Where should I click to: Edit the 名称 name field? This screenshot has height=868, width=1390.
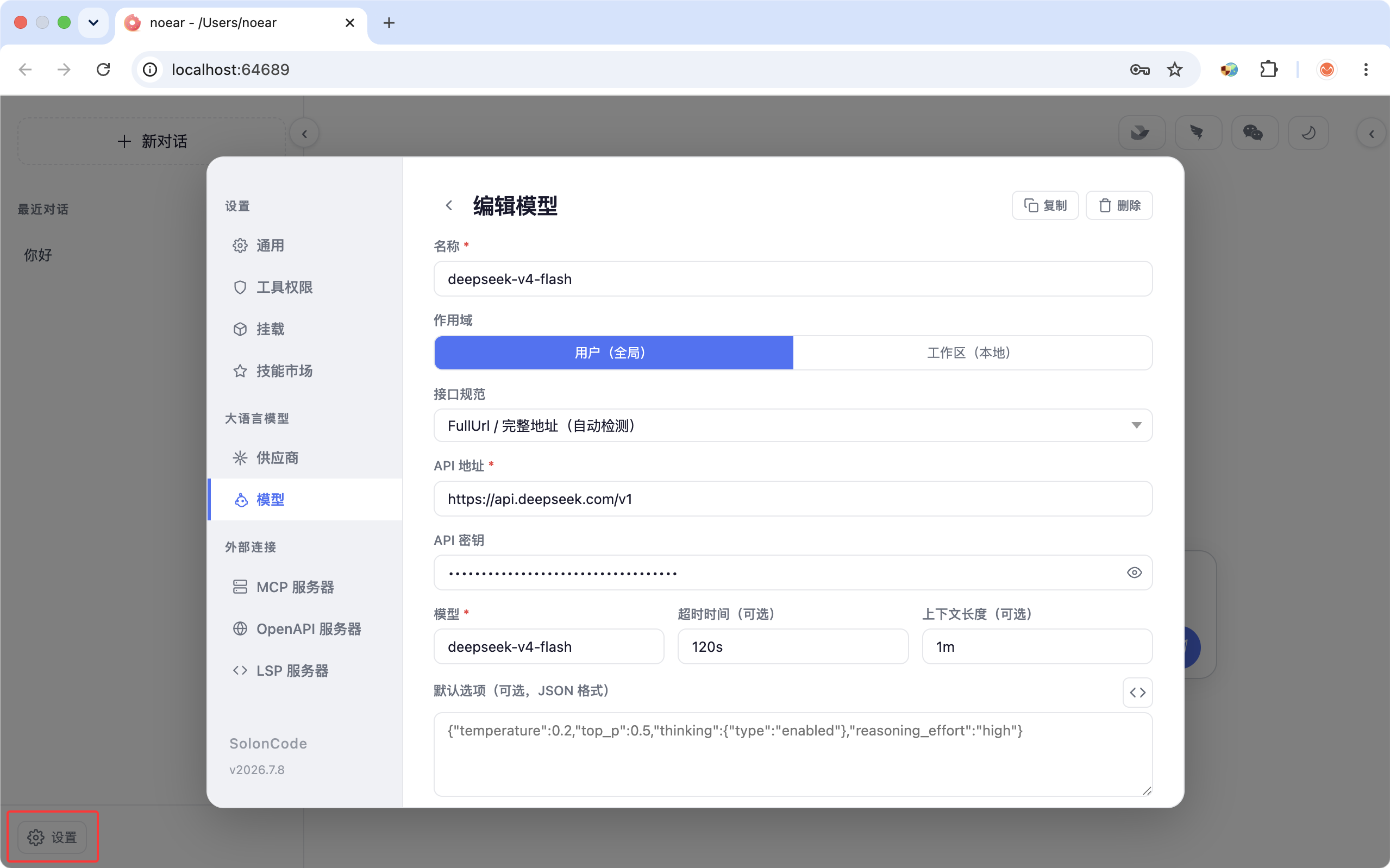click(793, 279)
